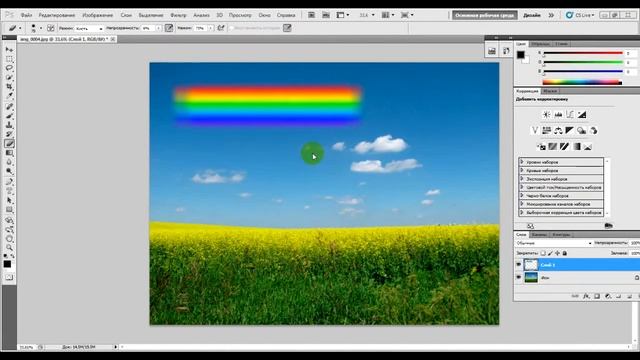
Task: Enable lock transparent pixels
Action: tap(543, 253)
